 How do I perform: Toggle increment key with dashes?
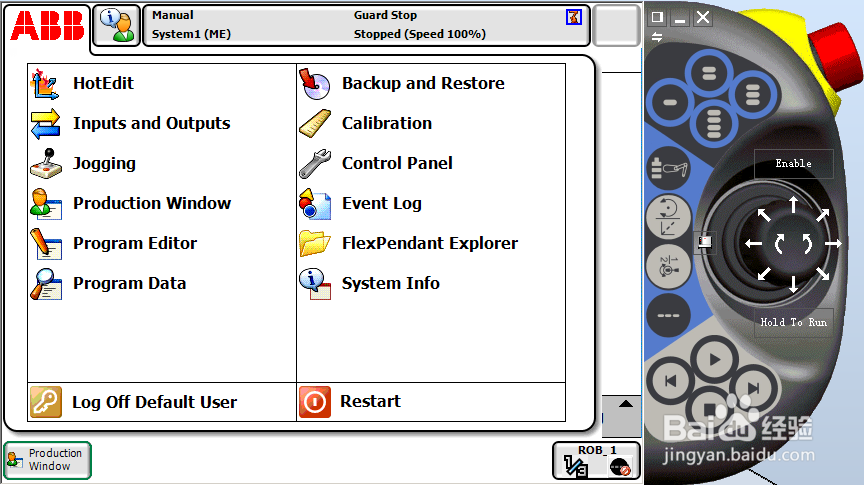coord(668,316)
